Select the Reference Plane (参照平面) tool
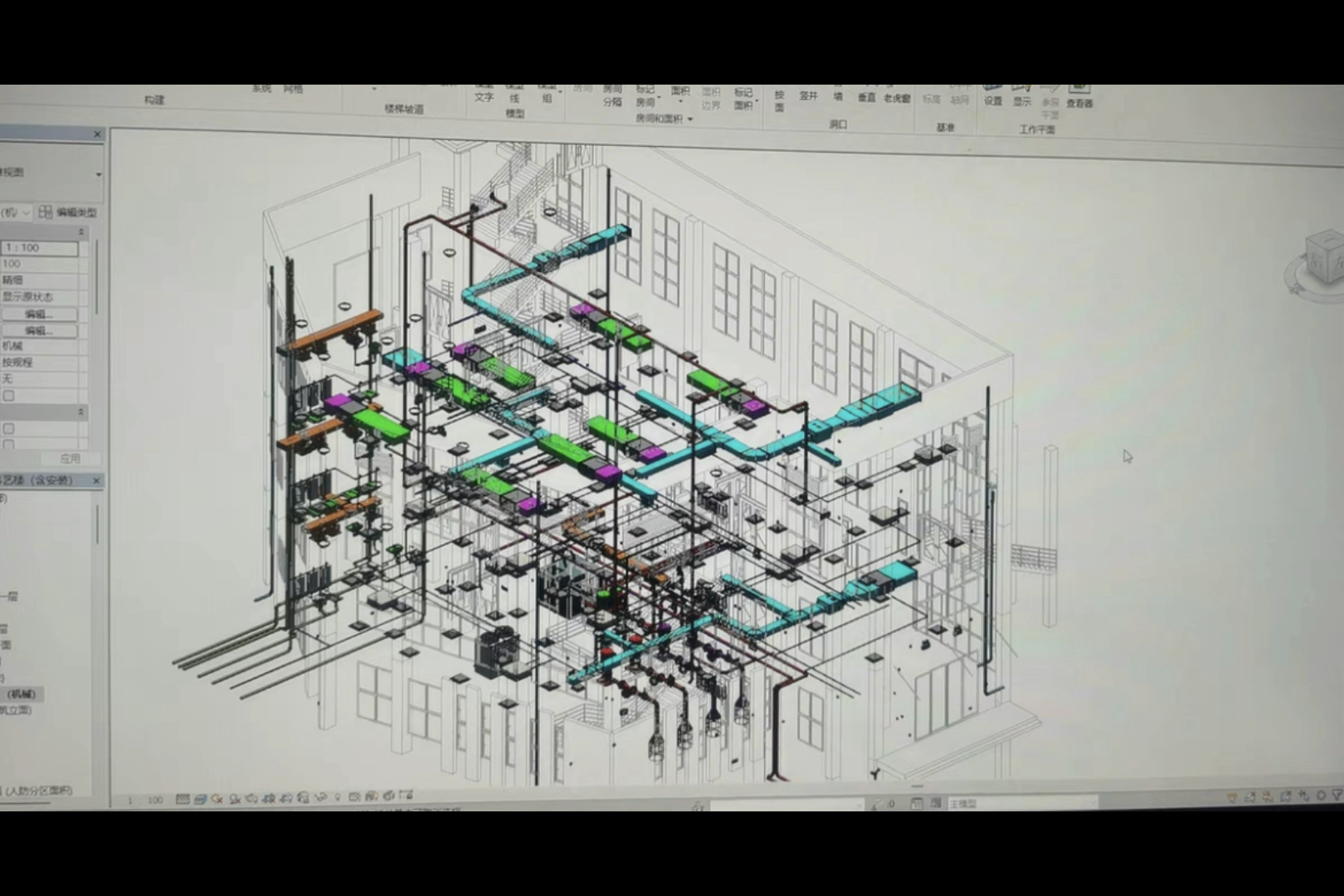1344x896 pixels. click(x=1050, y=101)
